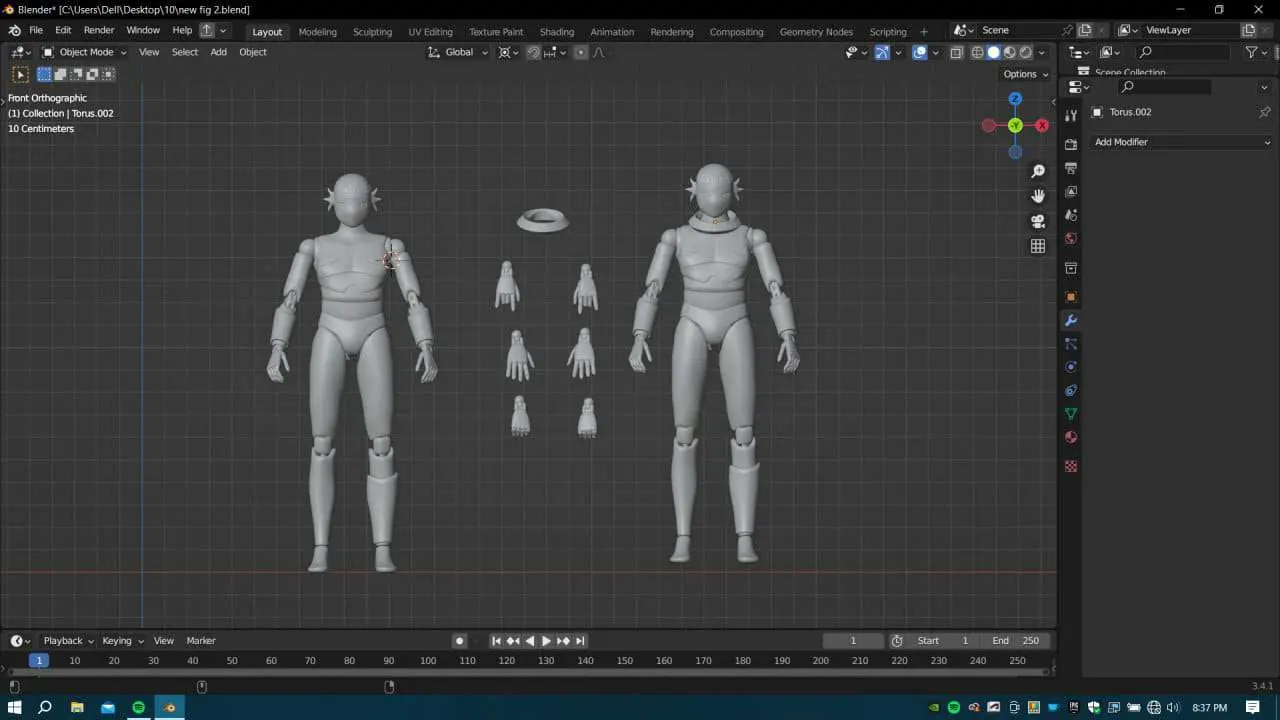1280x720 pixels.
Task: Open the Physics properties tab icon
Action: click(x=1071, y=367)
